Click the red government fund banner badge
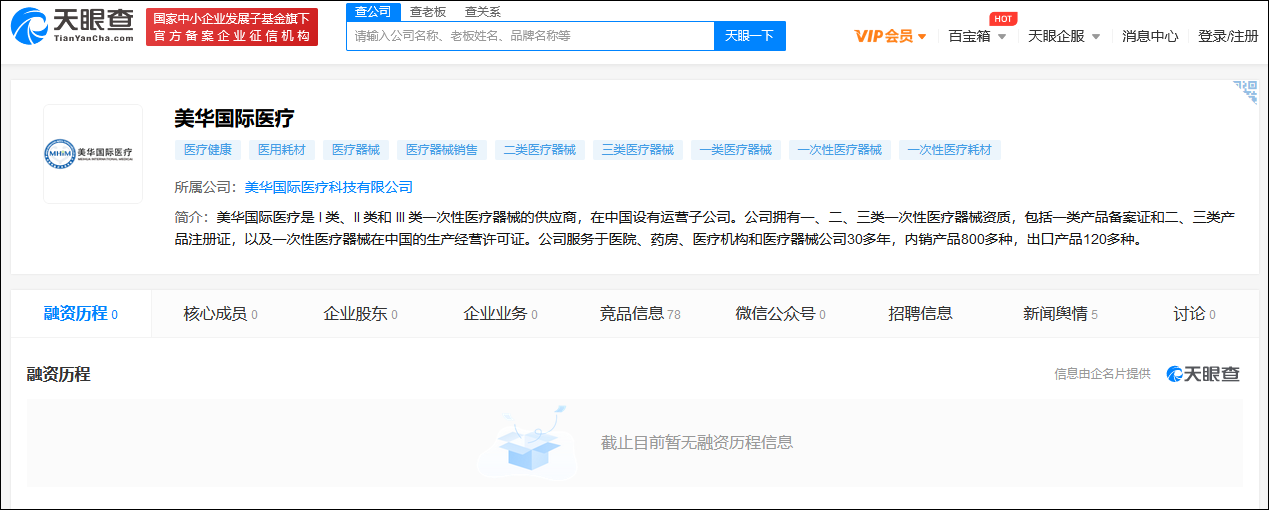This screenshot has height=510, width=1269. click(x=231, y=27)
